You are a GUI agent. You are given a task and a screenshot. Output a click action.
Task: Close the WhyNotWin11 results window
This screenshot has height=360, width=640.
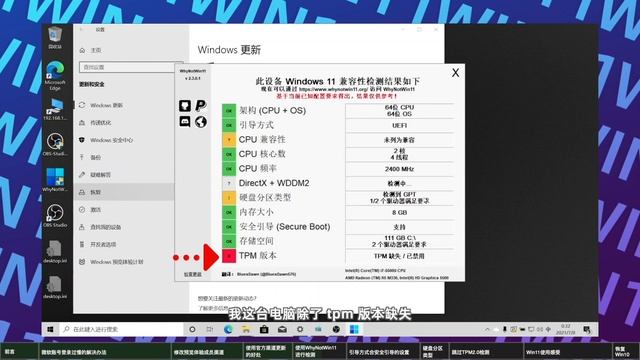456,73
